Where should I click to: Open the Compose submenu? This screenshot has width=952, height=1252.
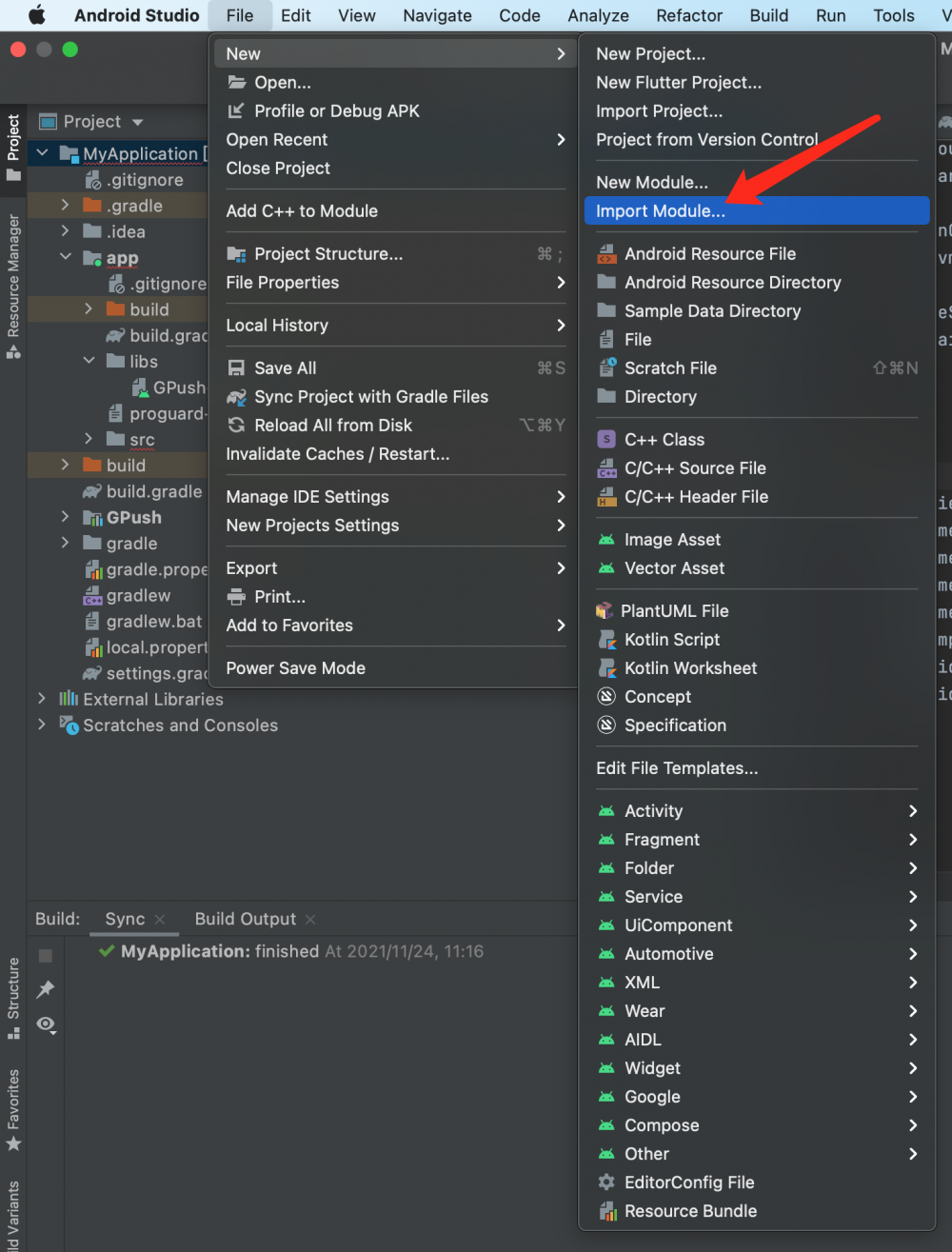[757, 1125]
